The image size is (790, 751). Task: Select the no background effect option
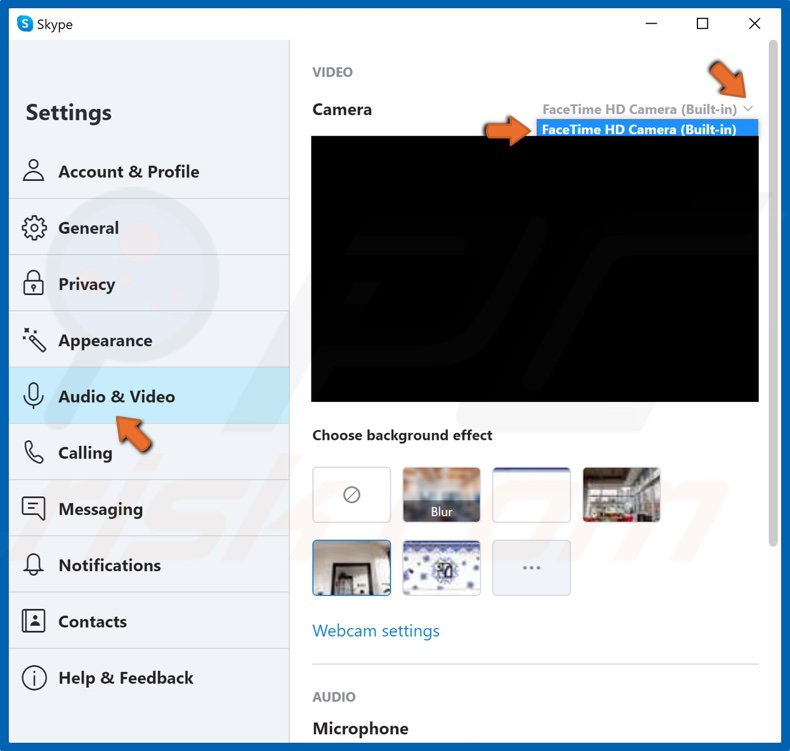(x=351, y=495)
